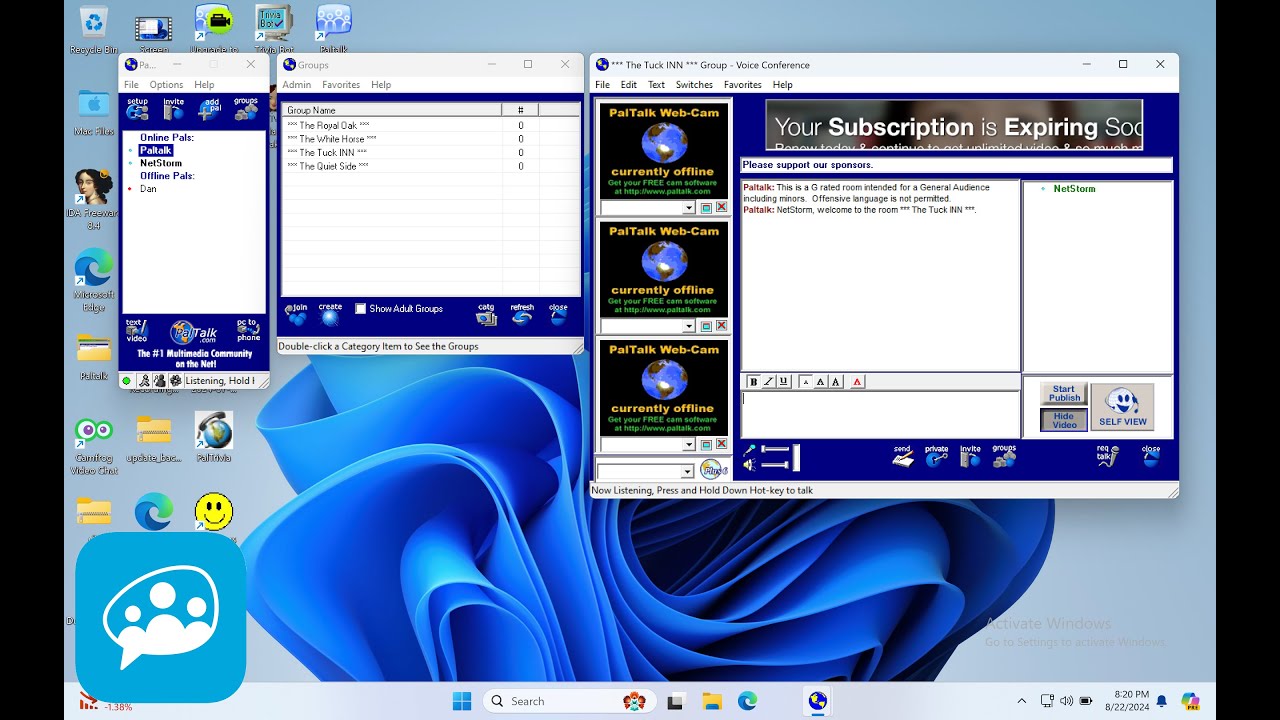
Task: Click the # column header in Groups
Action: pyautogui.click(x=520, y=110)
